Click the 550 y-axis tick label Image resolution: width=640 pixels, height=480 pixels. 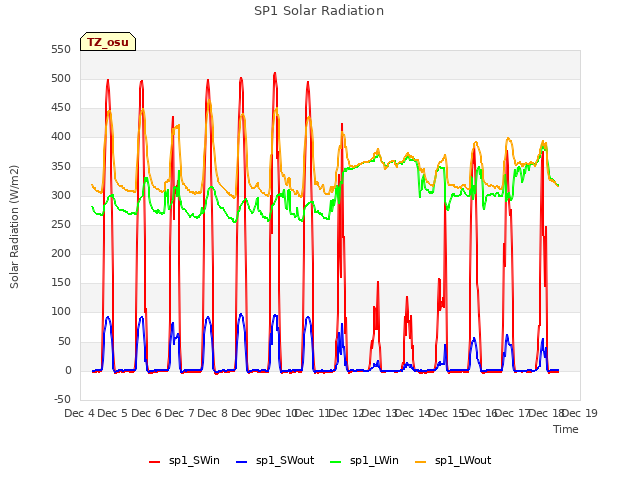point(61,50)
